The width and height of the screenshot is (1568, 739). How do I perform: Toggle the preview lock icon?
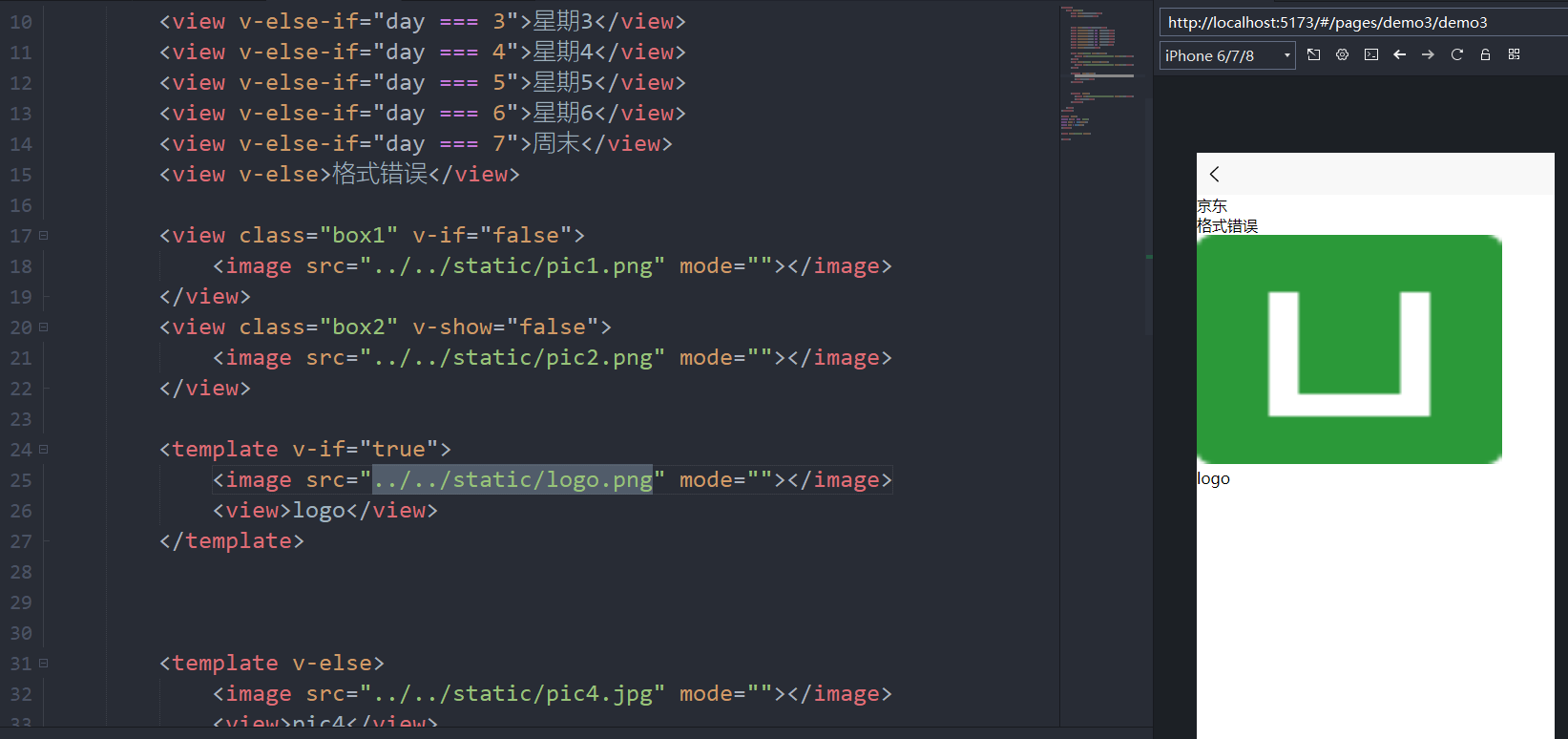click(x=1486, y=54)
